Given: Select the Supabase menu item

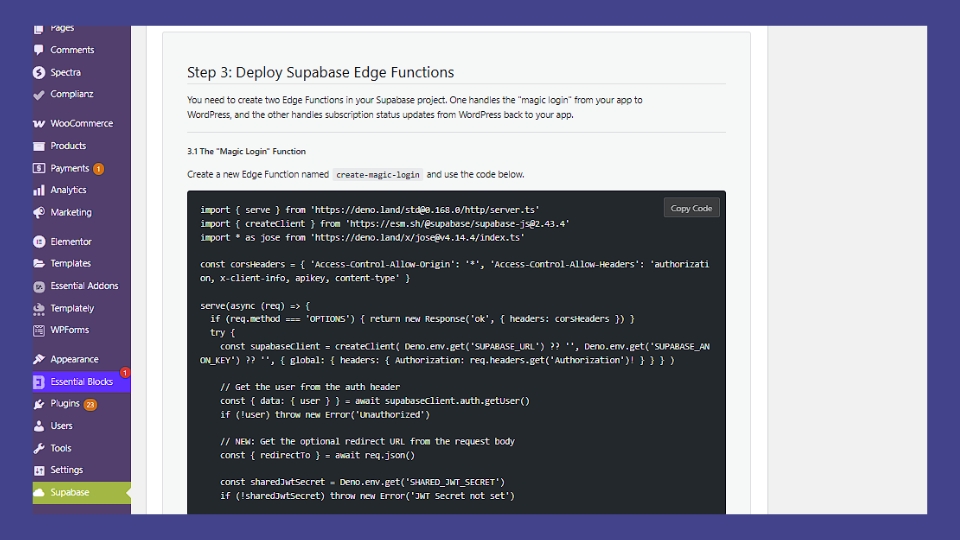Looking at the screenshot, I should point(81,493).
